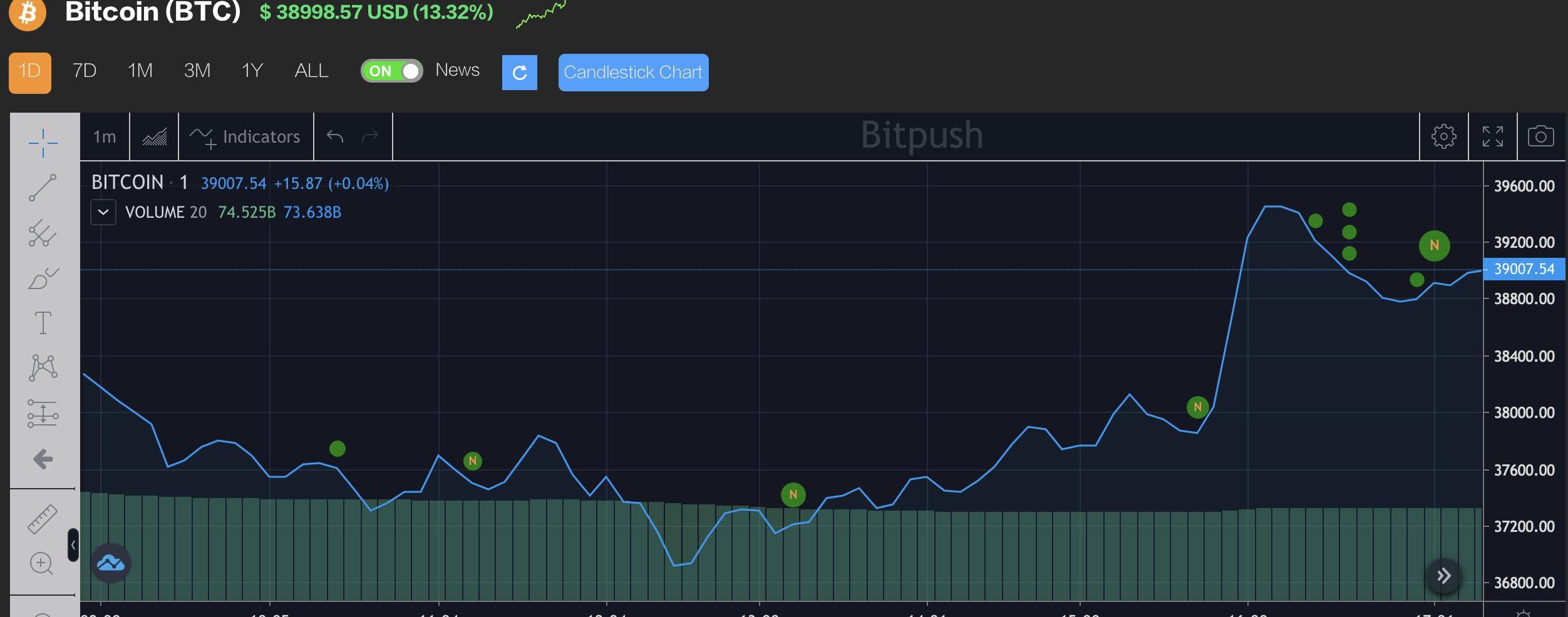Take a chart snapshot with camera
This screenshot has width=1568, height=617.
pyautogui.click(x=1540, y=136)
